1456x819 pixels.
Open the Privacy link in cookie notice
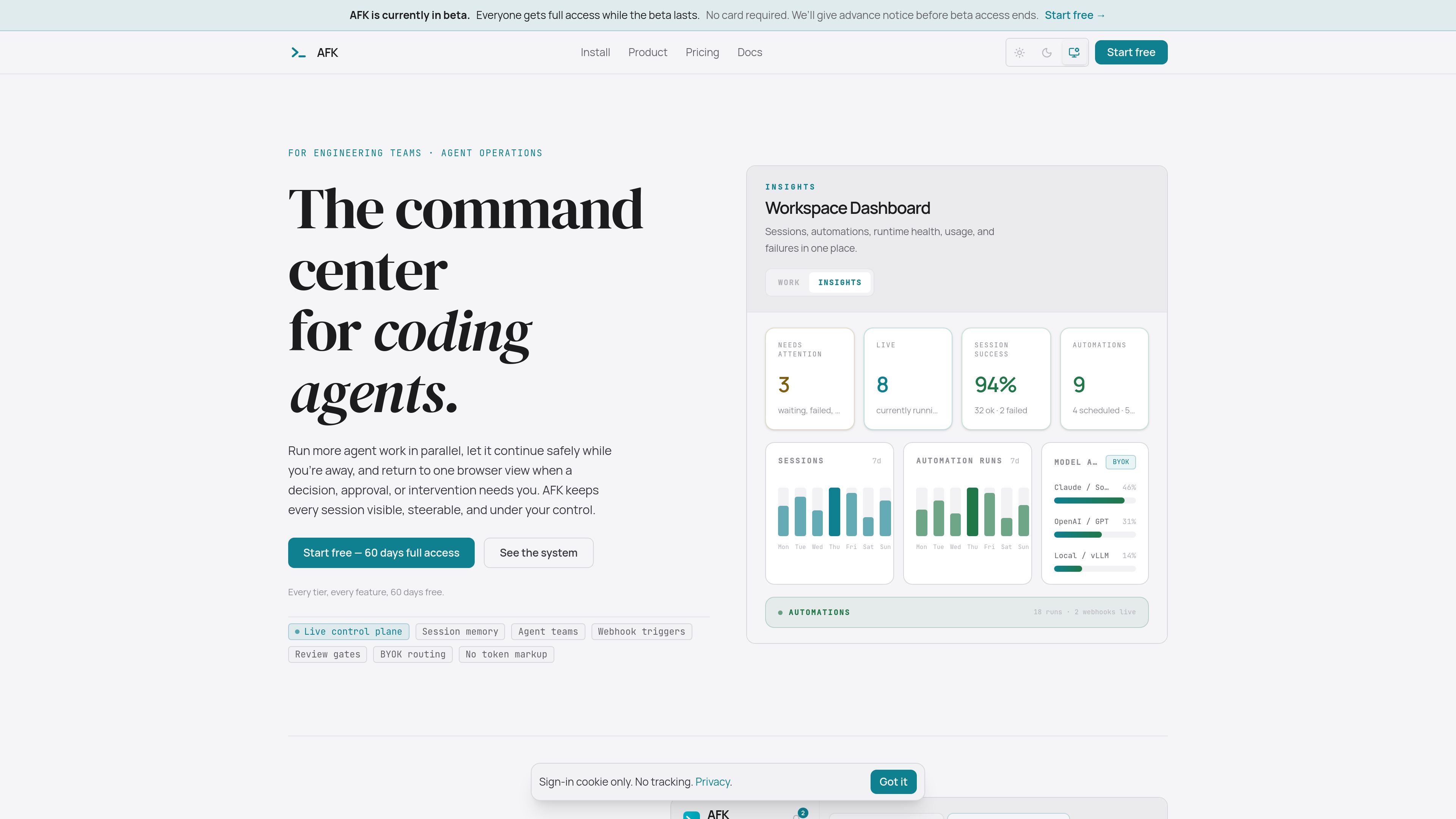click(x=712, y=782)
